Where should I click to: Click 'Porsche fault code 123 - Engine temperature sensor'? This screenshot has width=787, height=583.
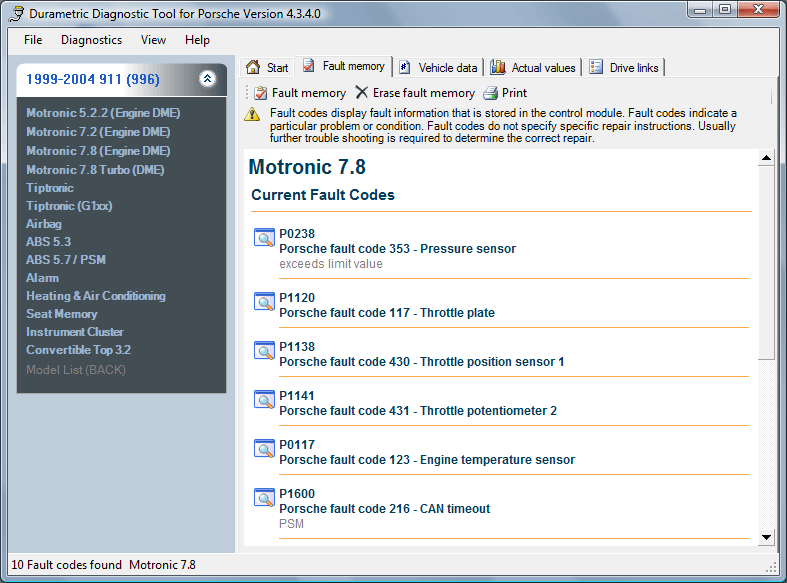(x=427, y=460)
